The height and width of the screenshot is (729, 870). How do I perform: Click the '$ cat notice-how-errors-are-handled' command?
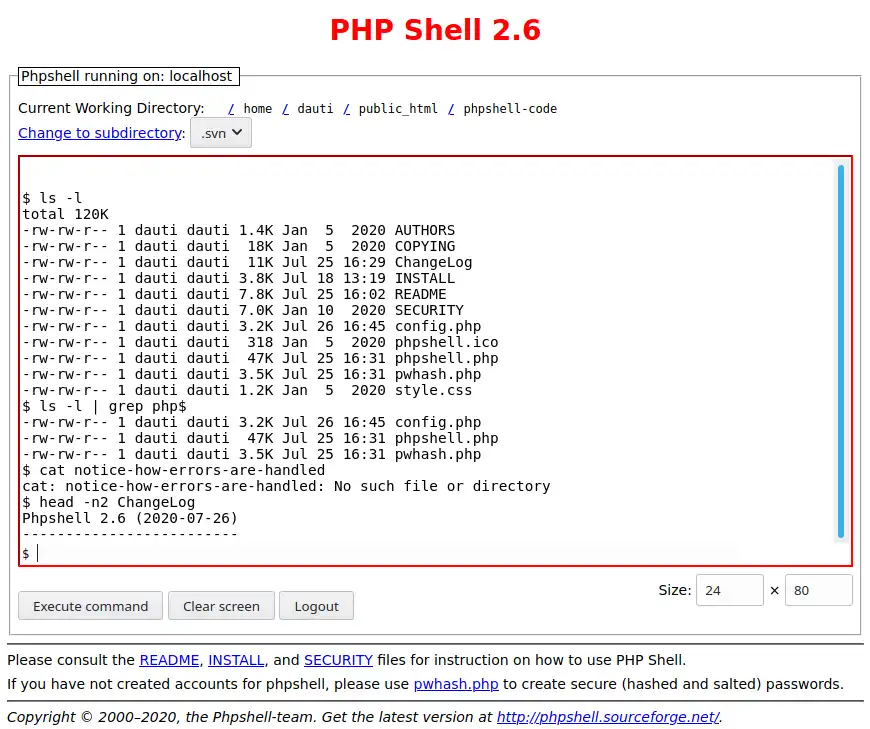pos(174,470)
